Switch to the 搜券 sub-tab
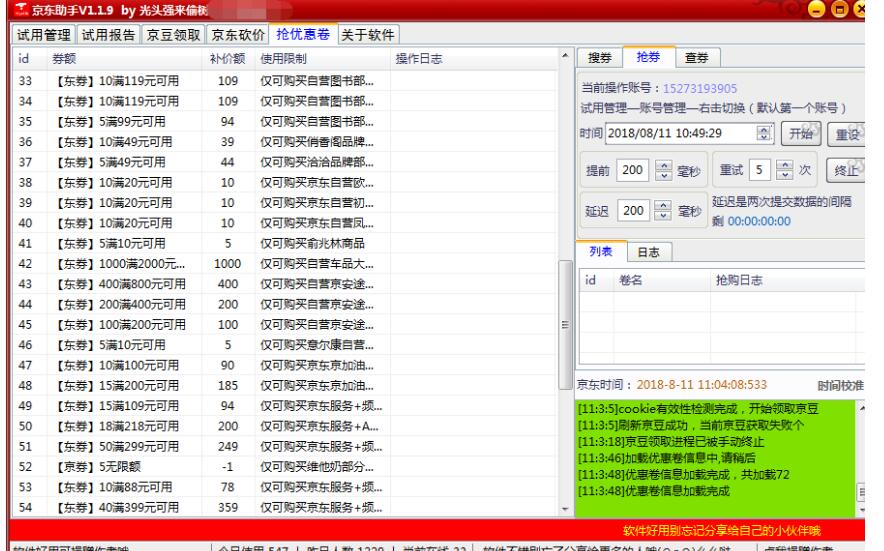The image size is (884, 551). (599, 58)
